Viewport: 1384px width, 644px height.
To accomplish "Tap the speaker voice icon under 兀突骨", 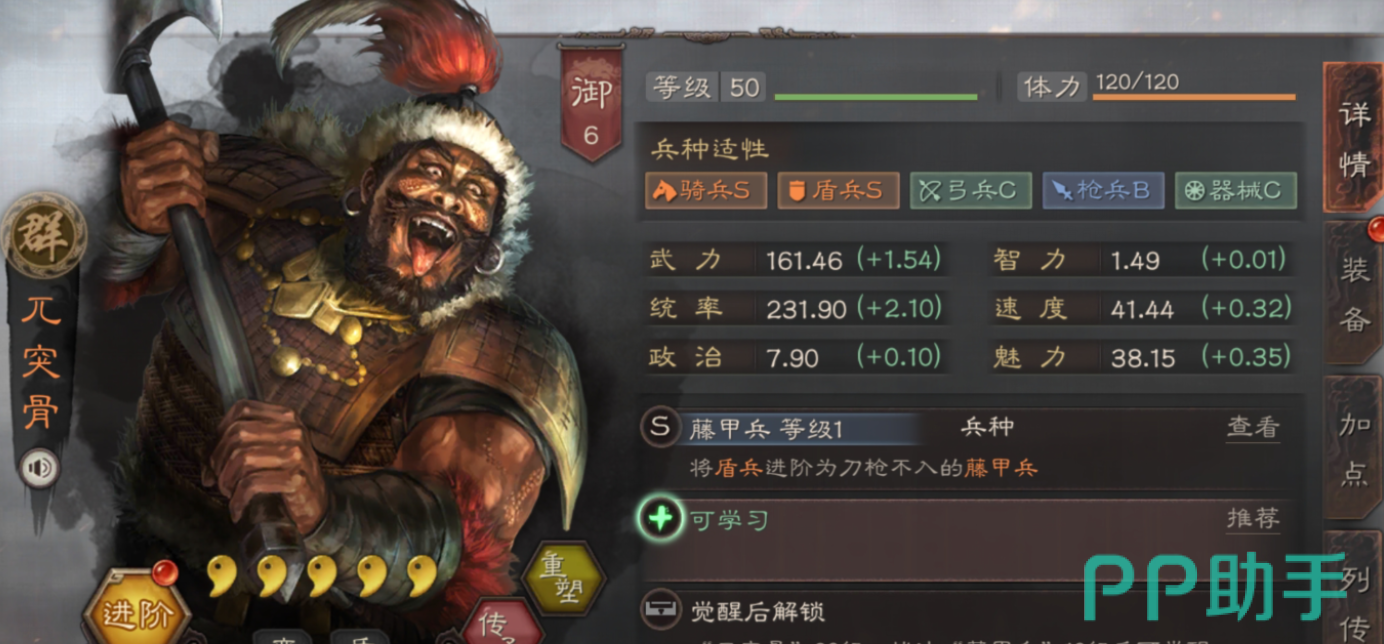I will [40, 468].
